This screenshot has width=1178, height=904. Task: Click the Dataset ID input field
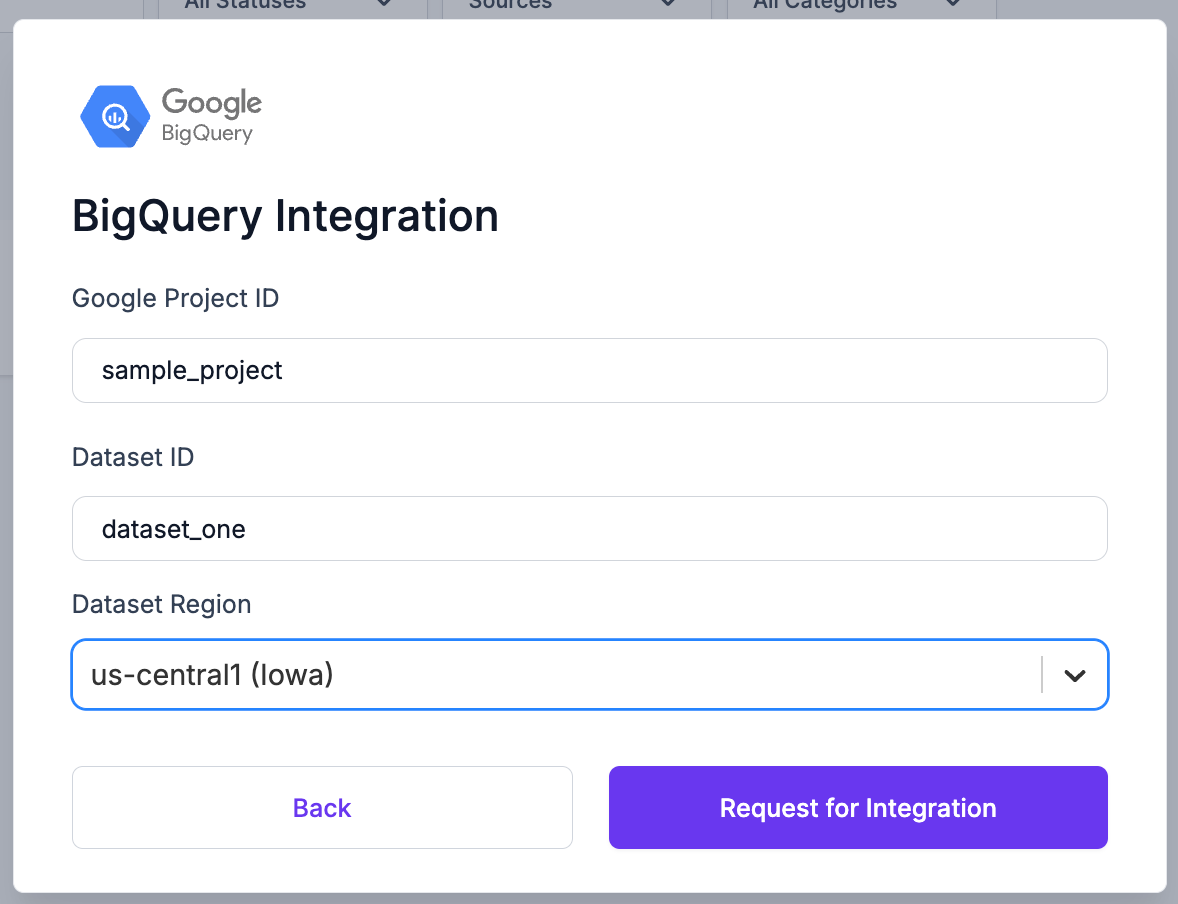[590, 528]
